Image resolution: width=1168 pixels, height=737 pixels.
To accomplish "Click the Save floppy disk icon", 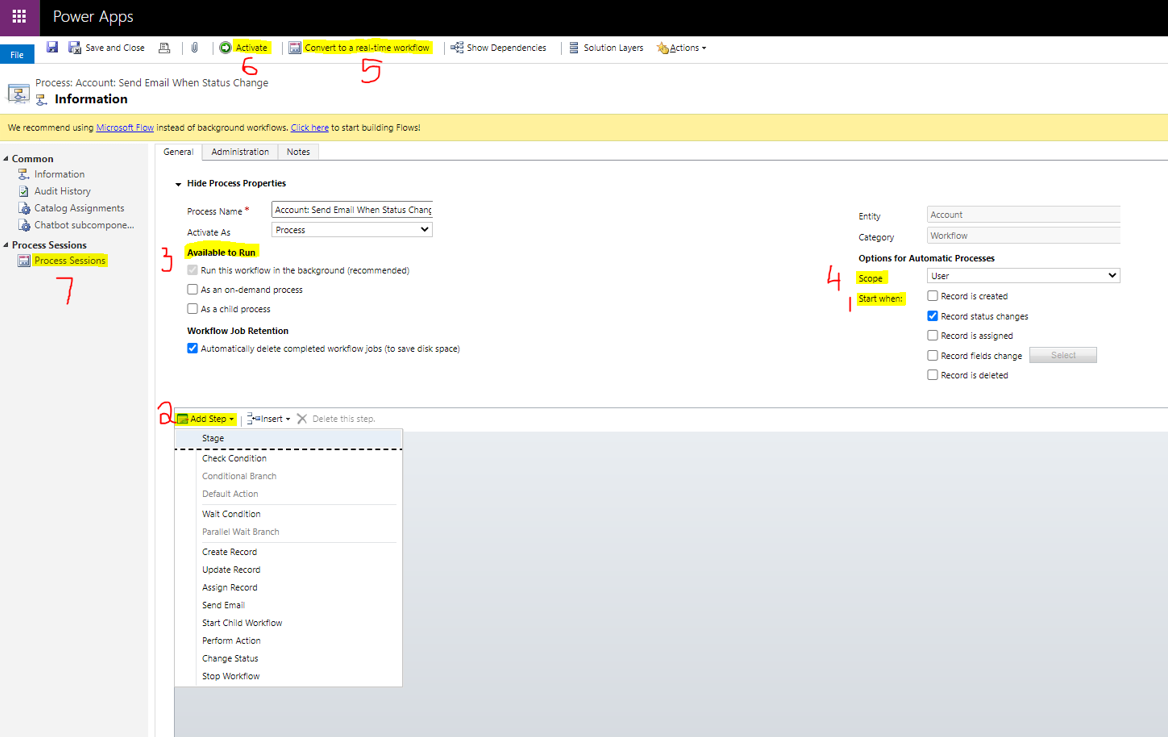I will tap(52, 47).
